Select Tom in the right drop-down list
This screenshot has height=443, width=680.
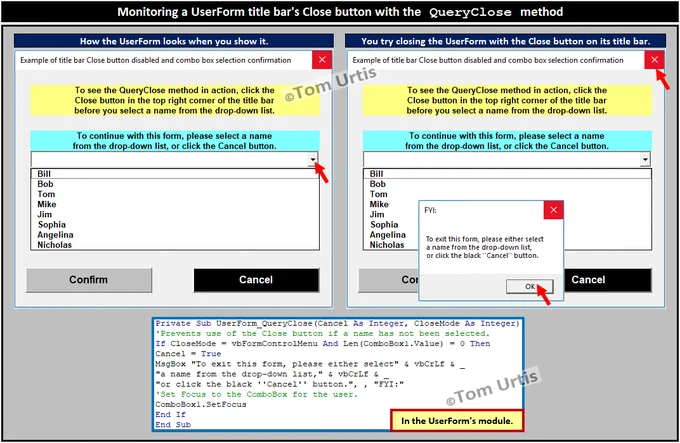[x=507, y=194]
